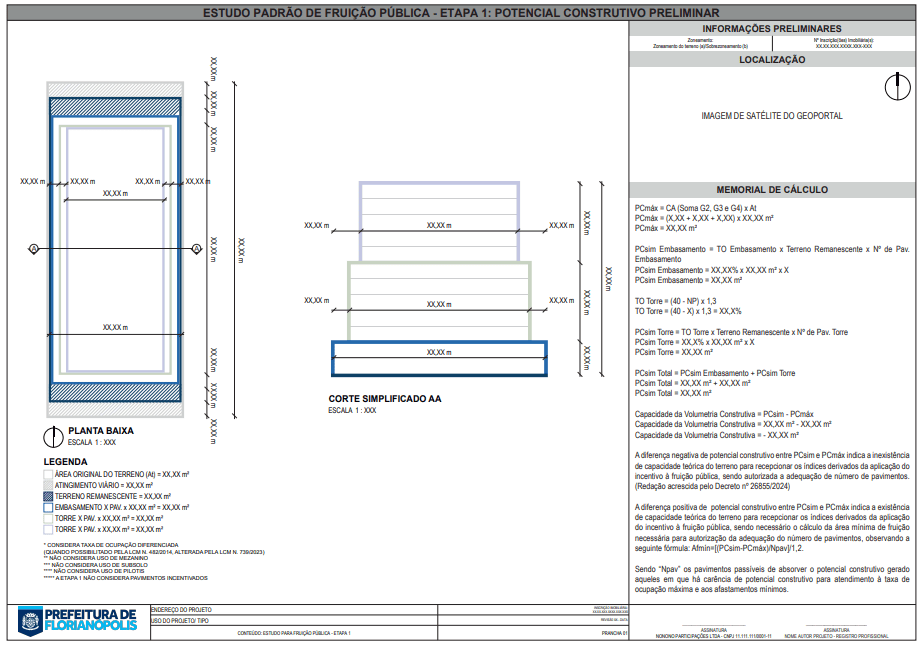Select the 'ESCALA 1 : XXX' text under CORTE SIMPLIFICADO
Image resolution: width=922 pixels, height=646 pixels.
352,410
